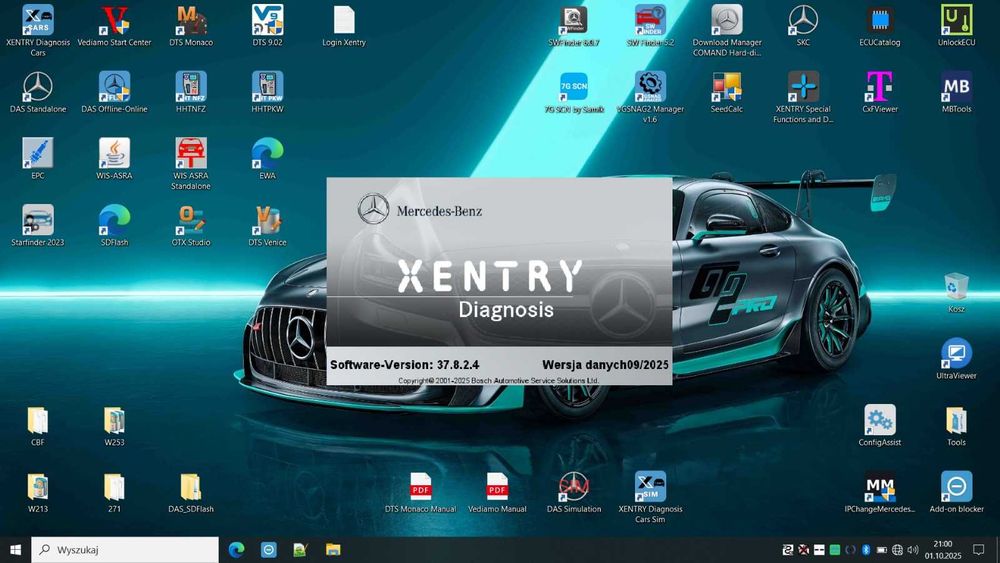1000x563 pixels.
Task: Open SW Finder 5.2 shortcut
Action: coord(650,21)
